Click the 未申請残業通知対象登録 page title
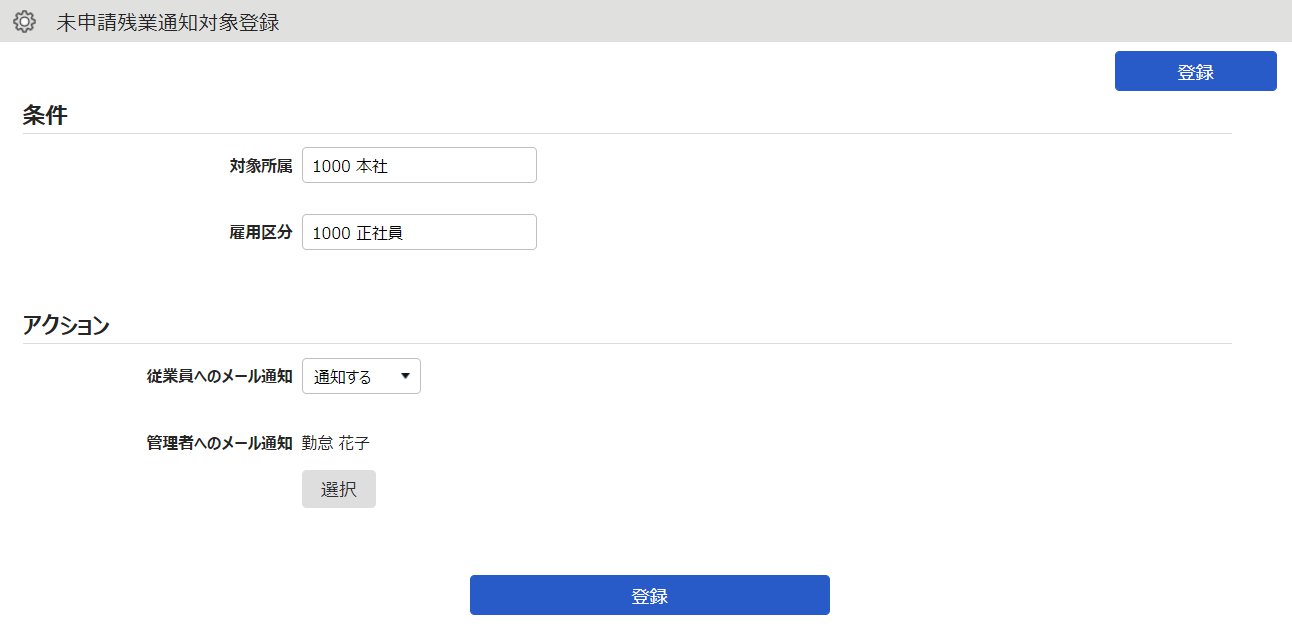The height and width of the screenshot is (637, 1292). (167, 23)
